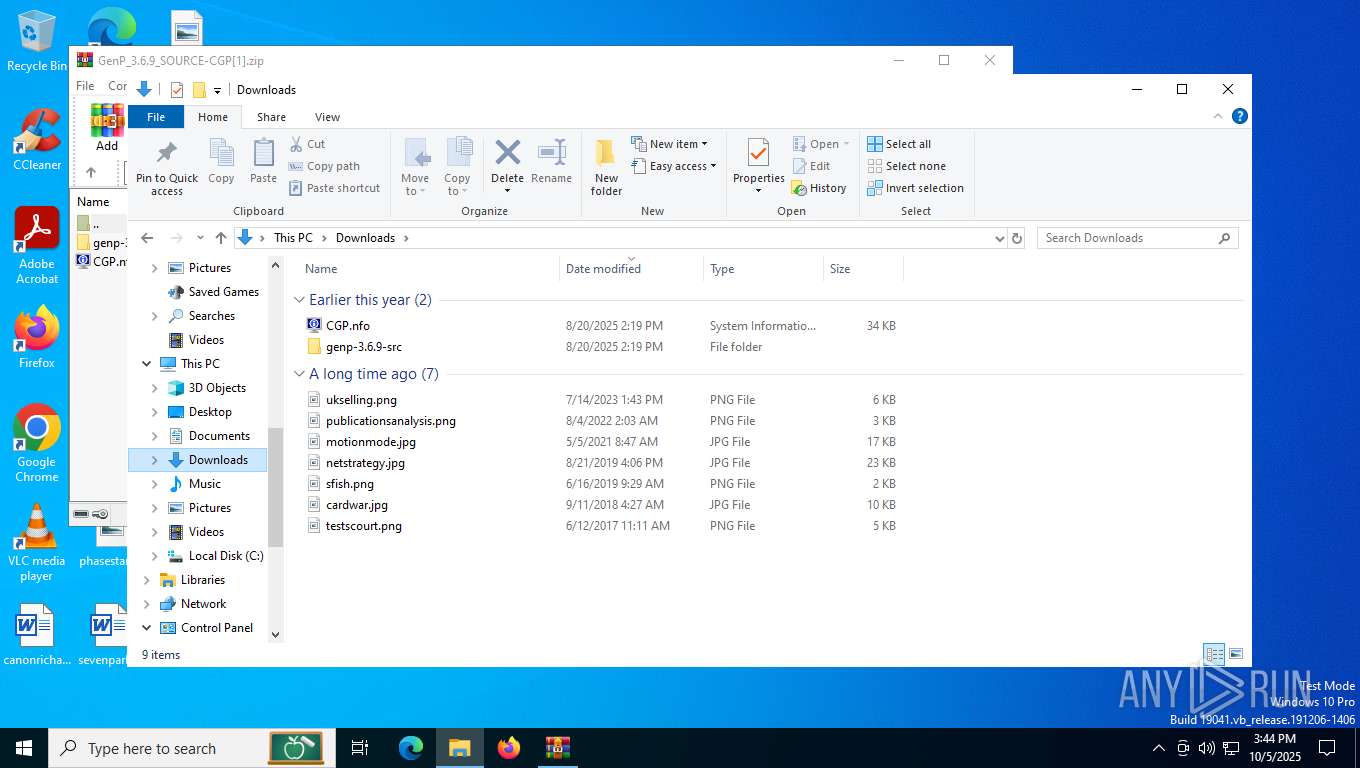Switch to large icons view button

pos(1236,655)
